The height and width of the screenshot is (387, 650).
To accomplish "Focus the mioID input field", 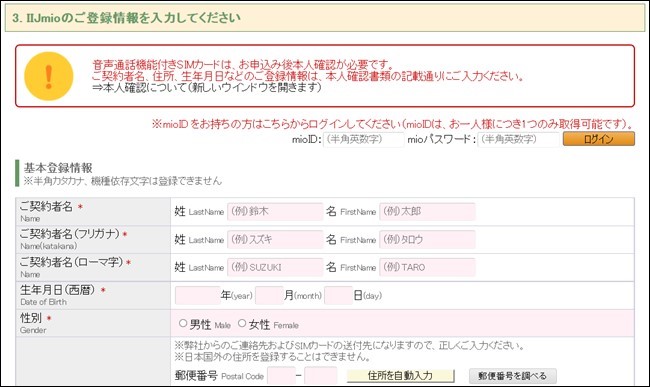I will click(x=363, y=139).
